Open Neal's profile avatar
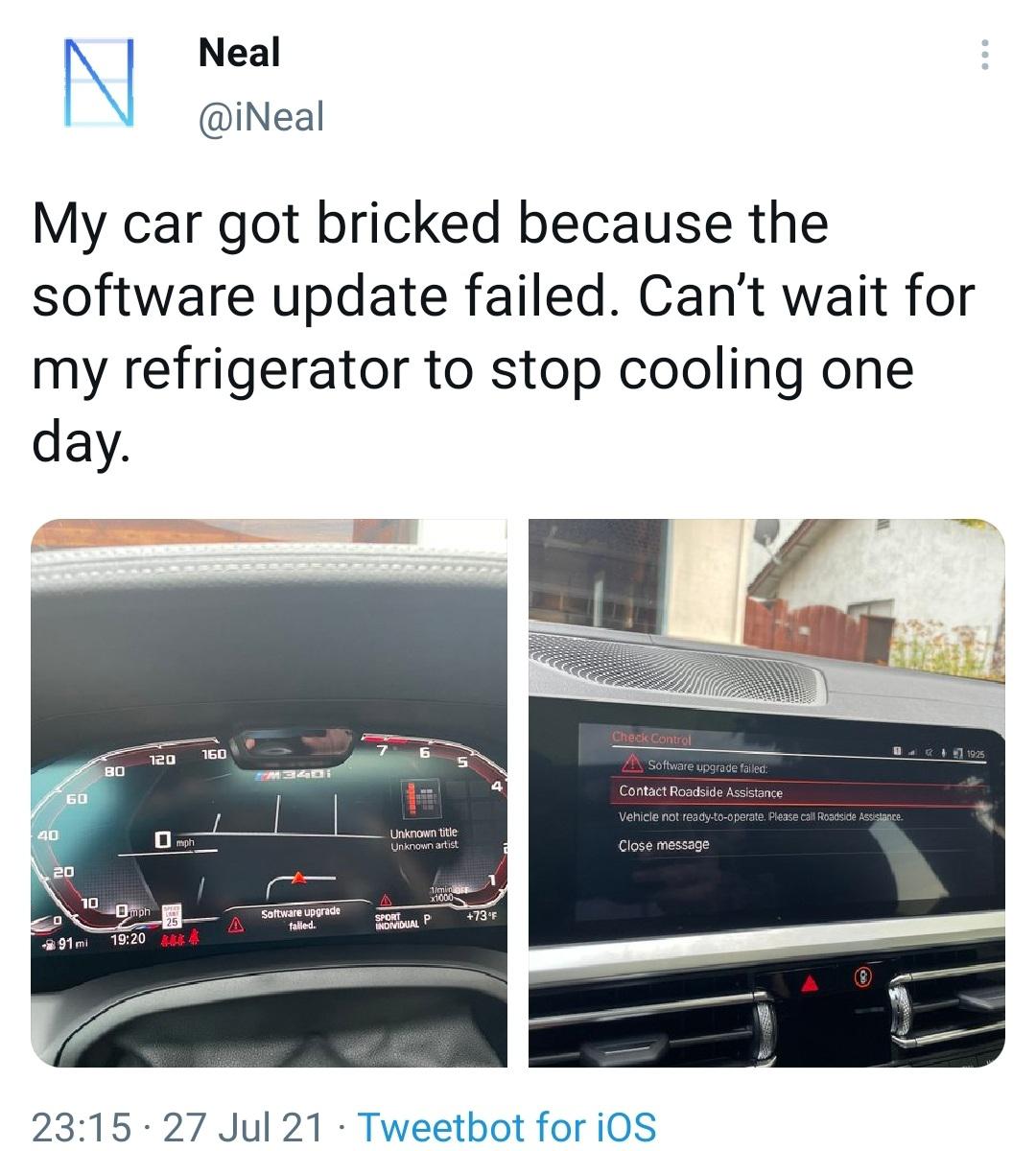This screenshot has width=1036, height=1151. pos(96,82)
